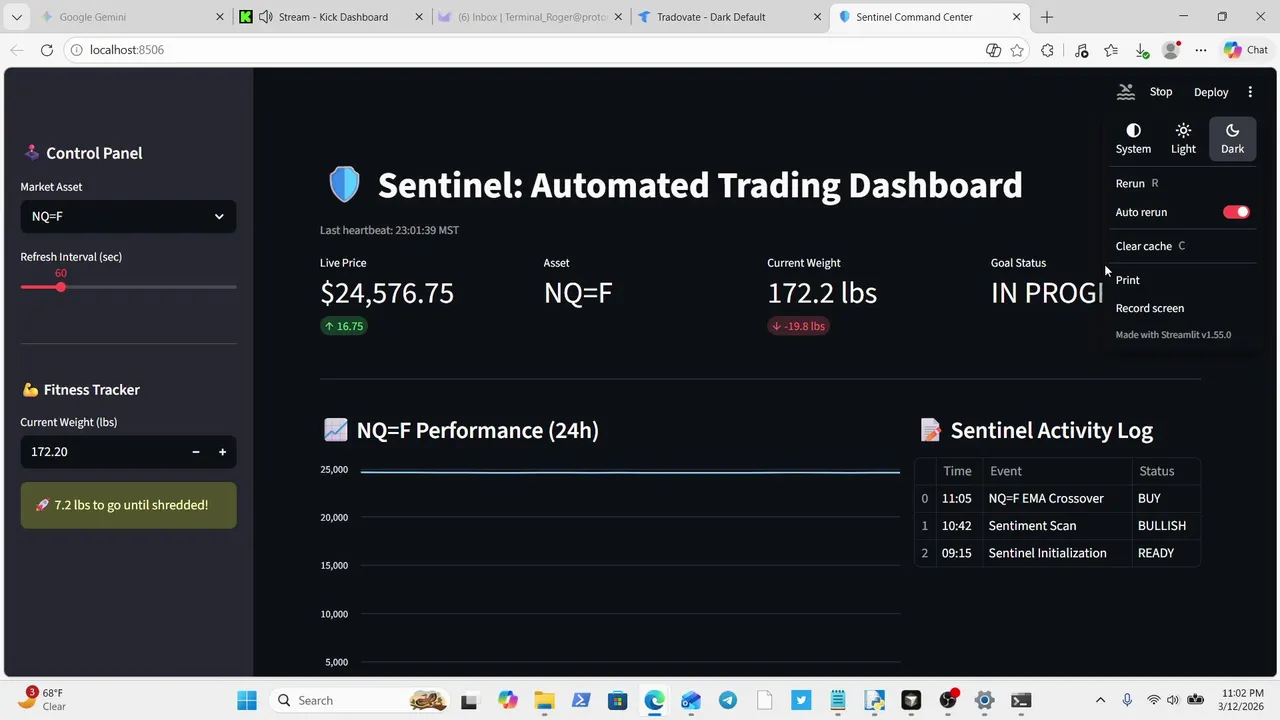Click the browser back arrow
The width and height of the screenshot is (1280, 720).
tap(17, 50)
